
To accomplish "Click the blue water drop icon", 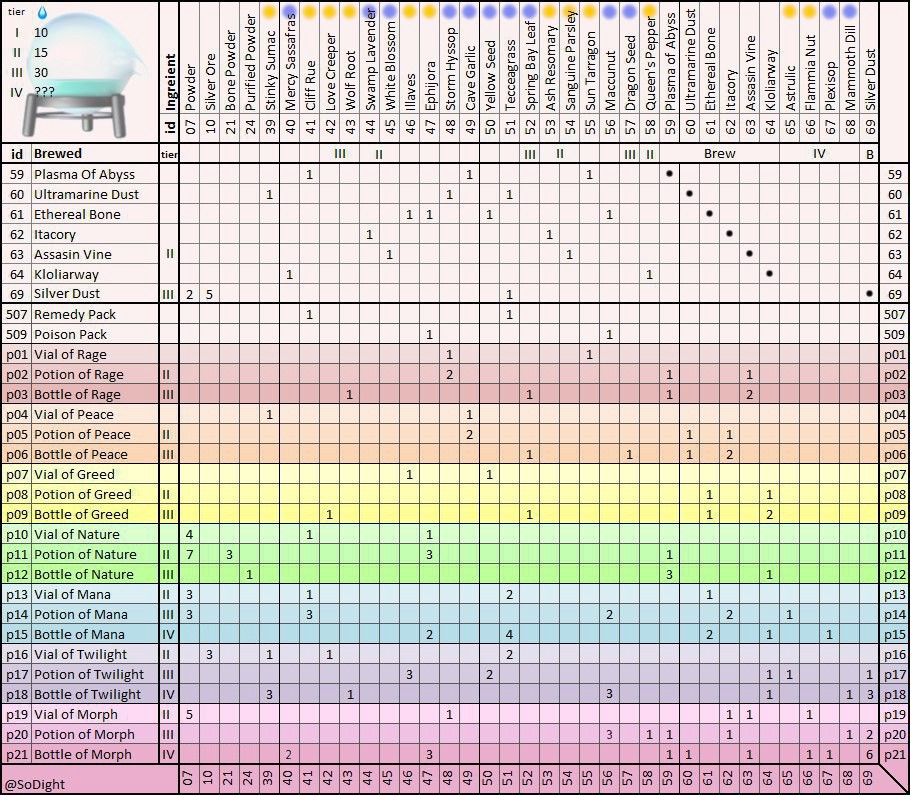I will click(42, 12).
